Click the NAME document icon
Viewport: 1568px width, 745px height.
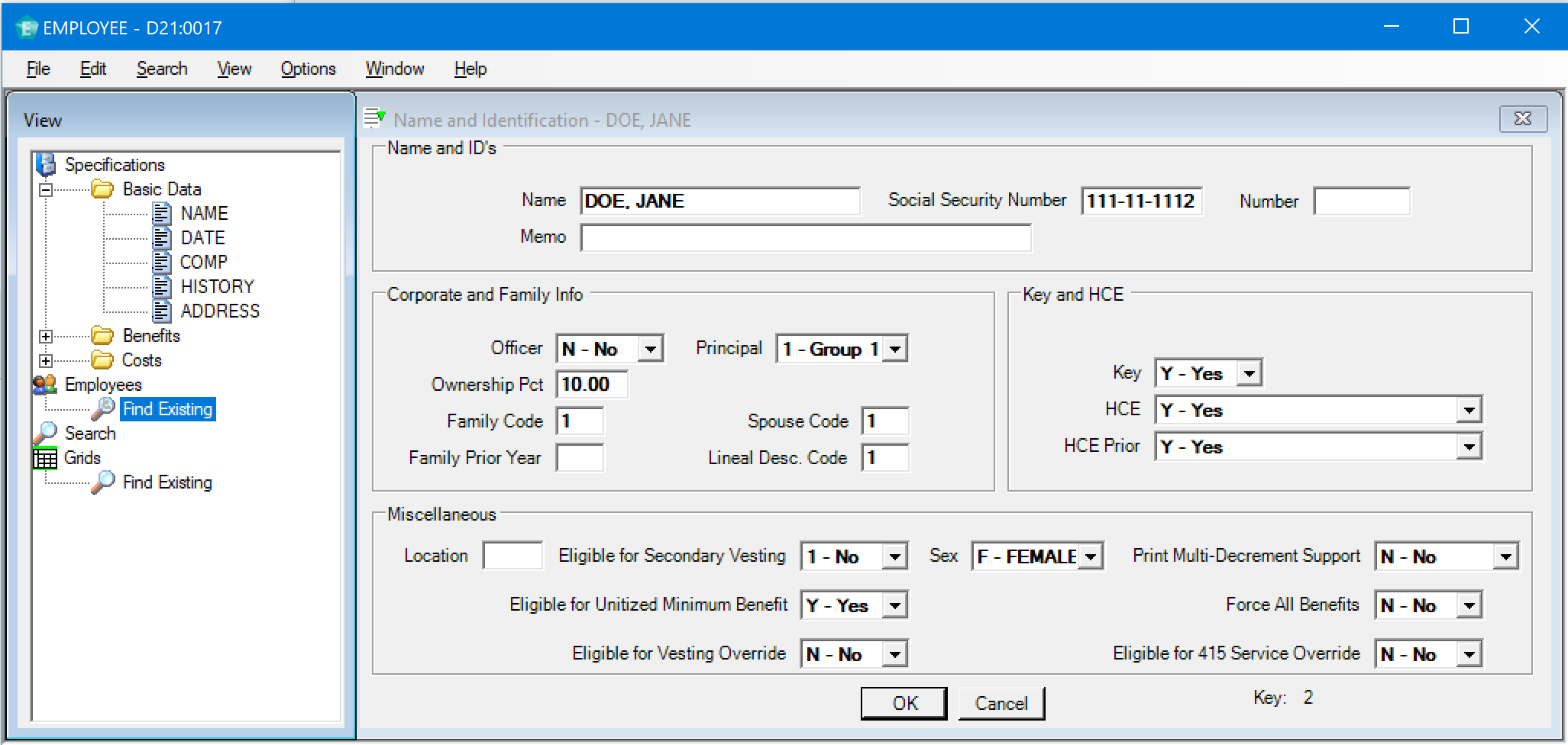click(x=162, y=213)
